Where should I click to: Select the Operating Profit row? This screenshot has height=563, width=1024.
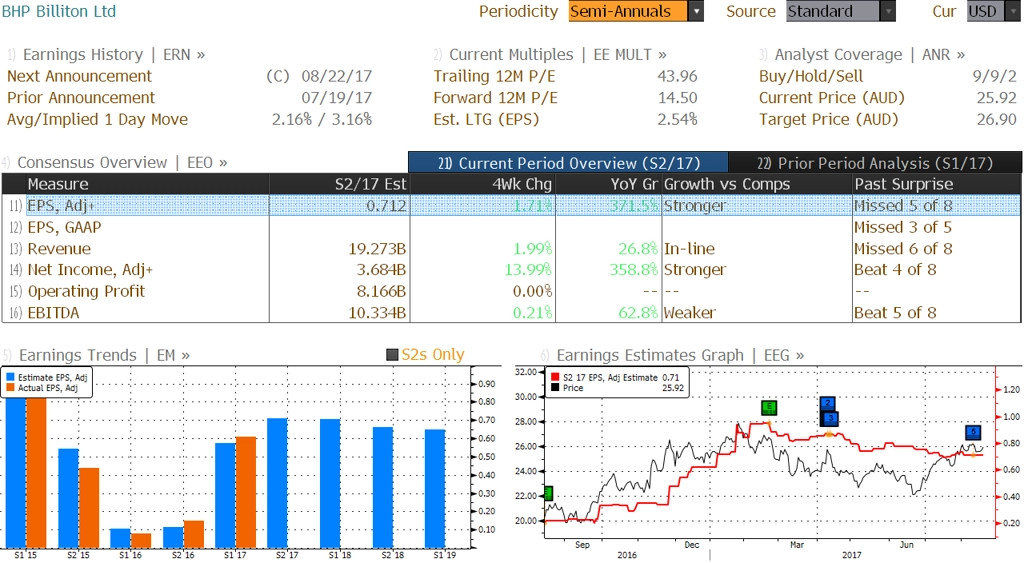[x=511, y=291]
